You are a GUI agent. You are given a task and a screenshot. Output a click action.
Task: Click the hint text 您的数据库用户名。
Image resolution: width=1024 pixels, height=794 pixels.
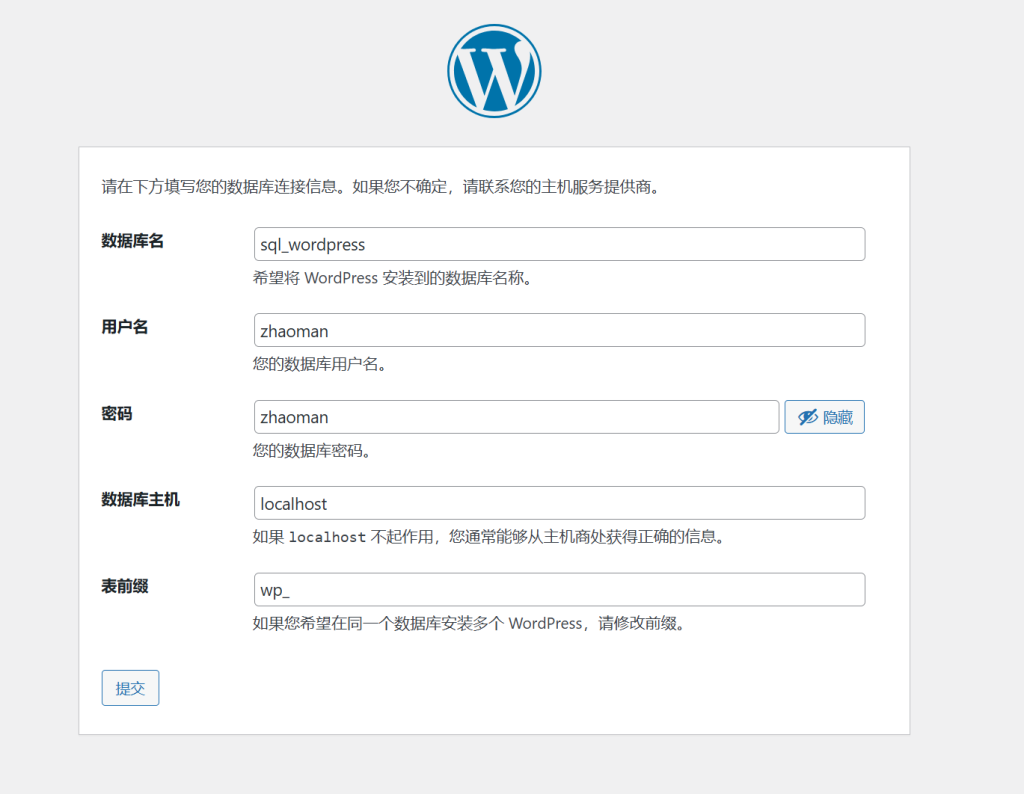click(321, 364)
